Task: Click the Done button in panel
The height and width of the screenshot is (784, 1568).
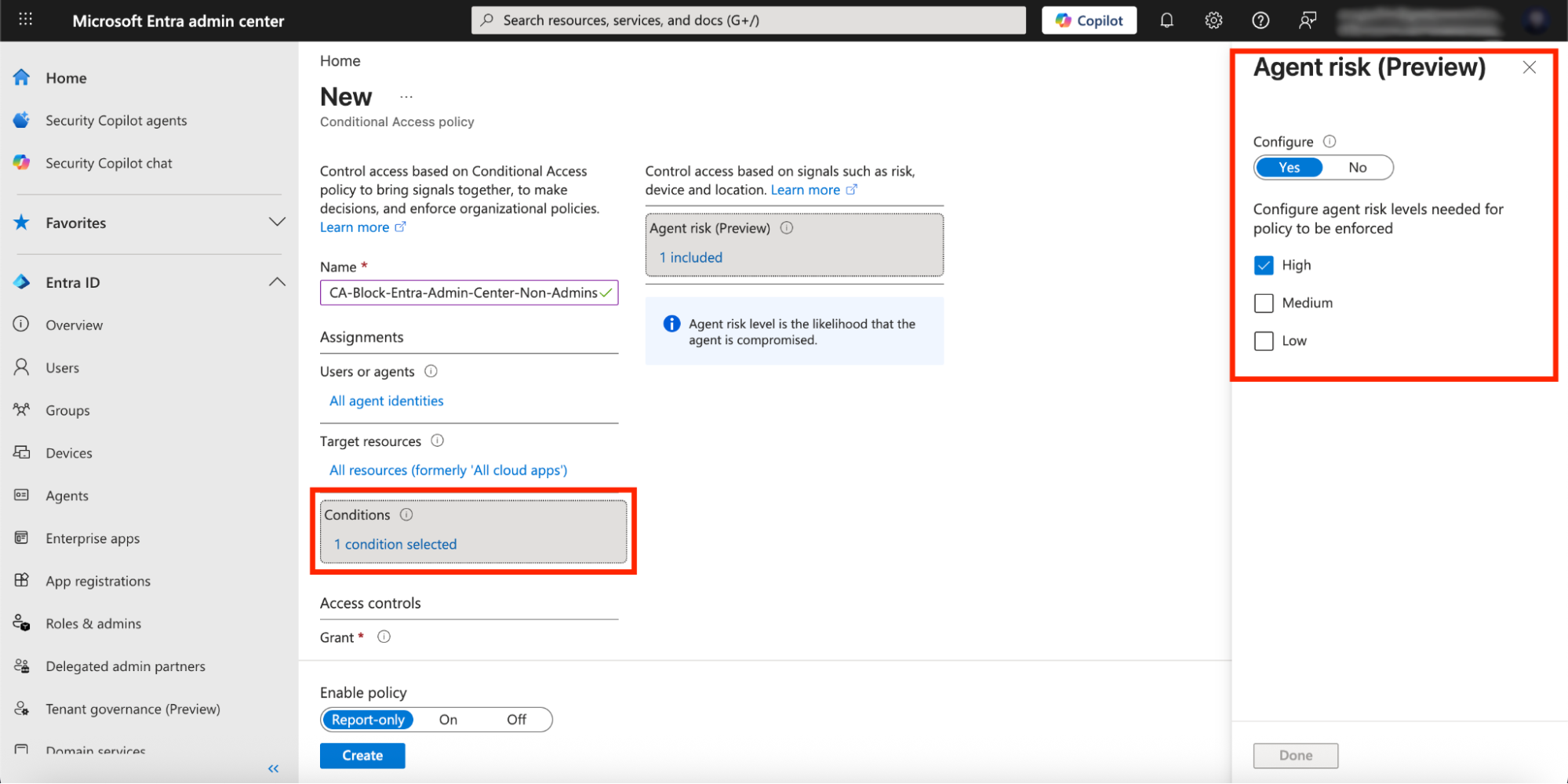Action: pos(1296,756)
